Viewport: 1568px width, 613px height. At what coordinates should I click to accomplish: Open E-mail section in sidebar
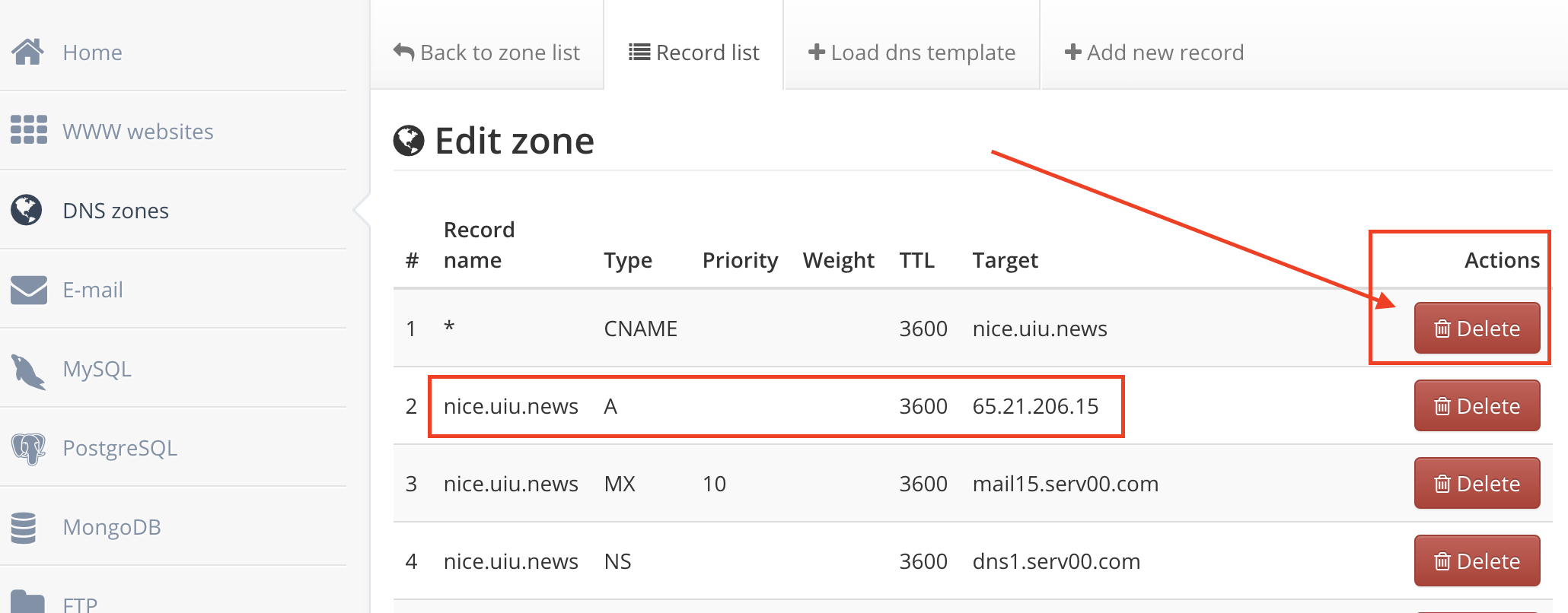tap(93, 290)
